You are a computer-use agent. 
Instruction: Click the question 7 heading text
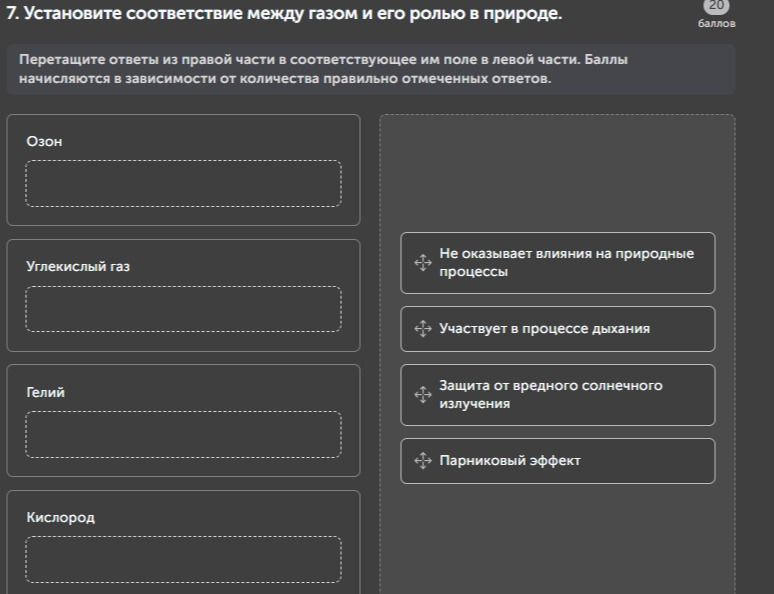coord(284,13)
